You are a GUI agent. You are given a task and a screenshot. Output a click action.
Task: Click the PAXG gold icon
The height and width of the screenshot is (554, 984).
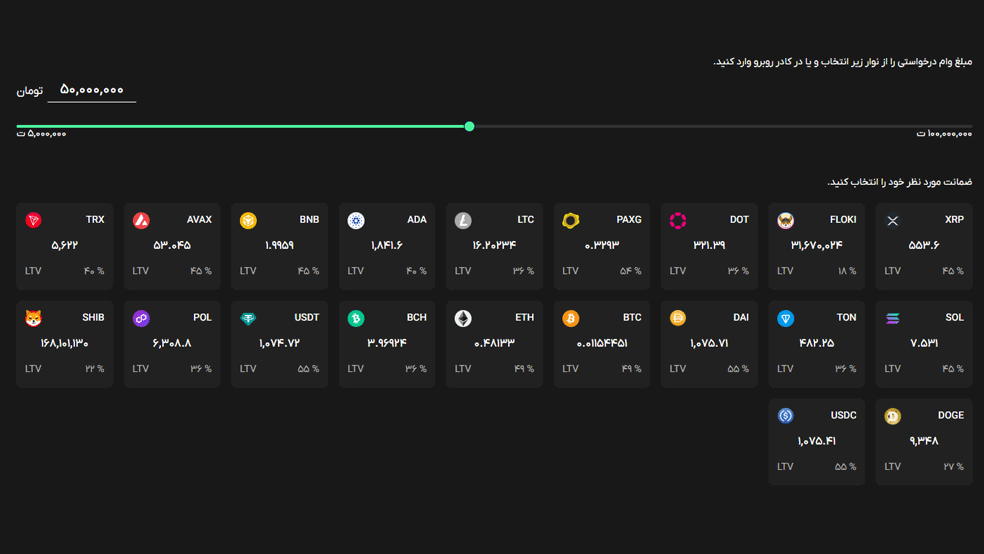coord(570,220)
